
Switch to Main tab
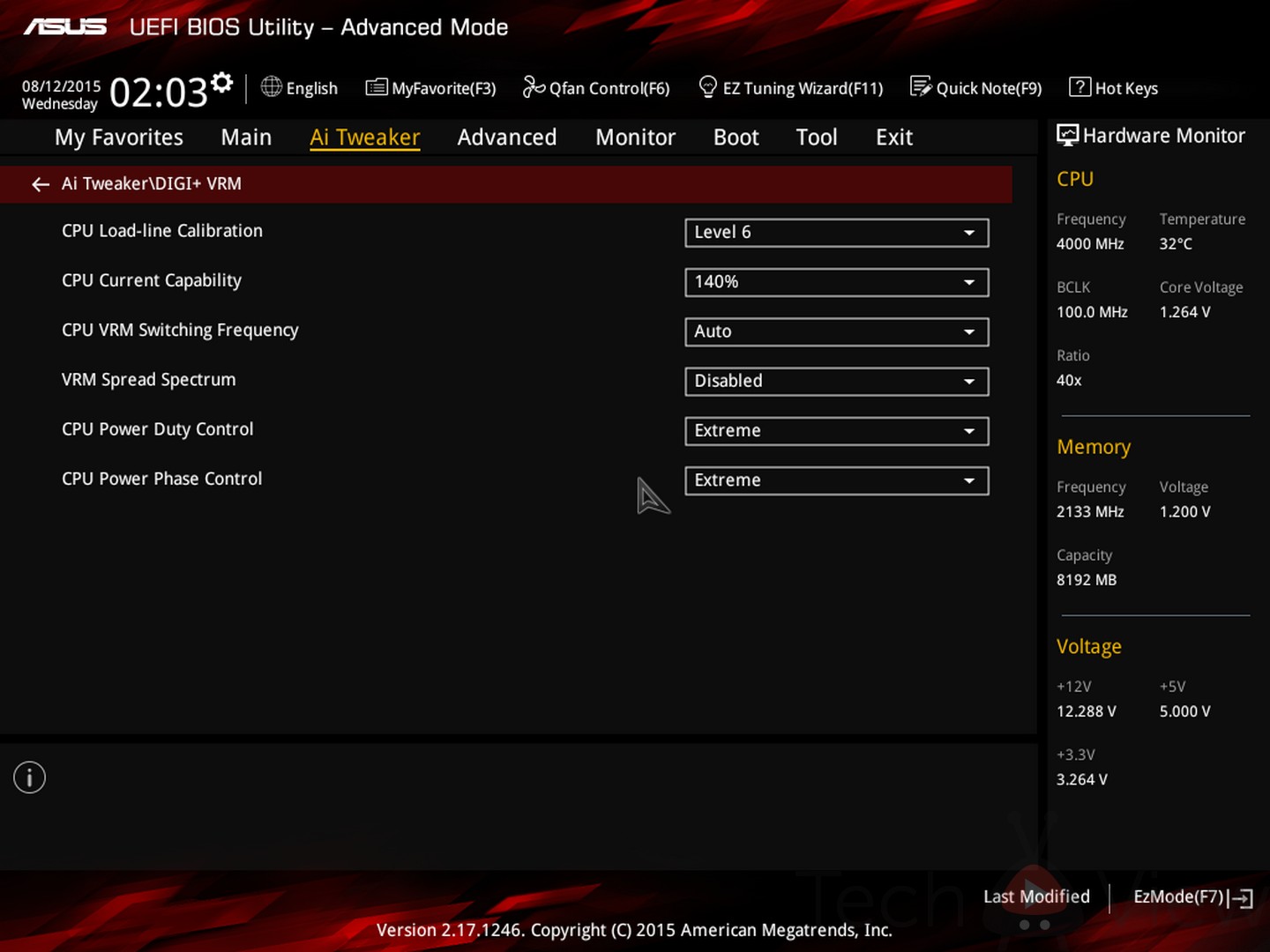point(246,138)
